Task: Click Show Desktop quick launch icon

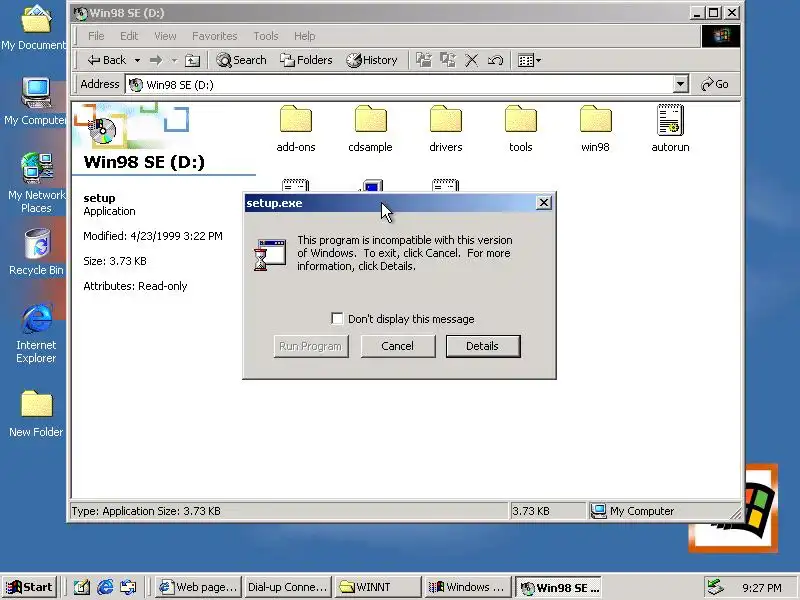Action: click(x=82, y=587)
